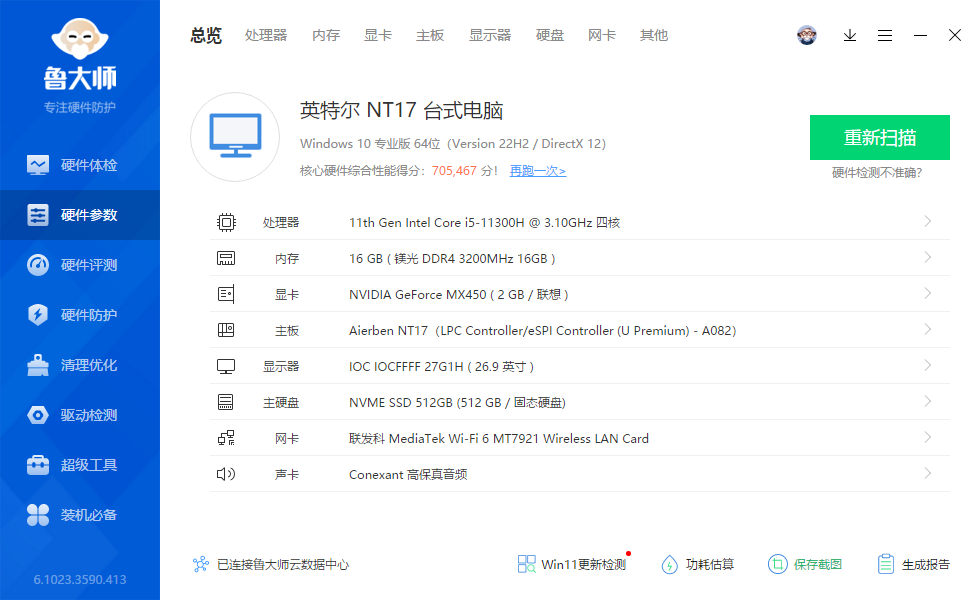Click 硬件检测不准确? link
Image resolution: width=980 pixels, height=600 pixels.
click(x=877, y=172)
